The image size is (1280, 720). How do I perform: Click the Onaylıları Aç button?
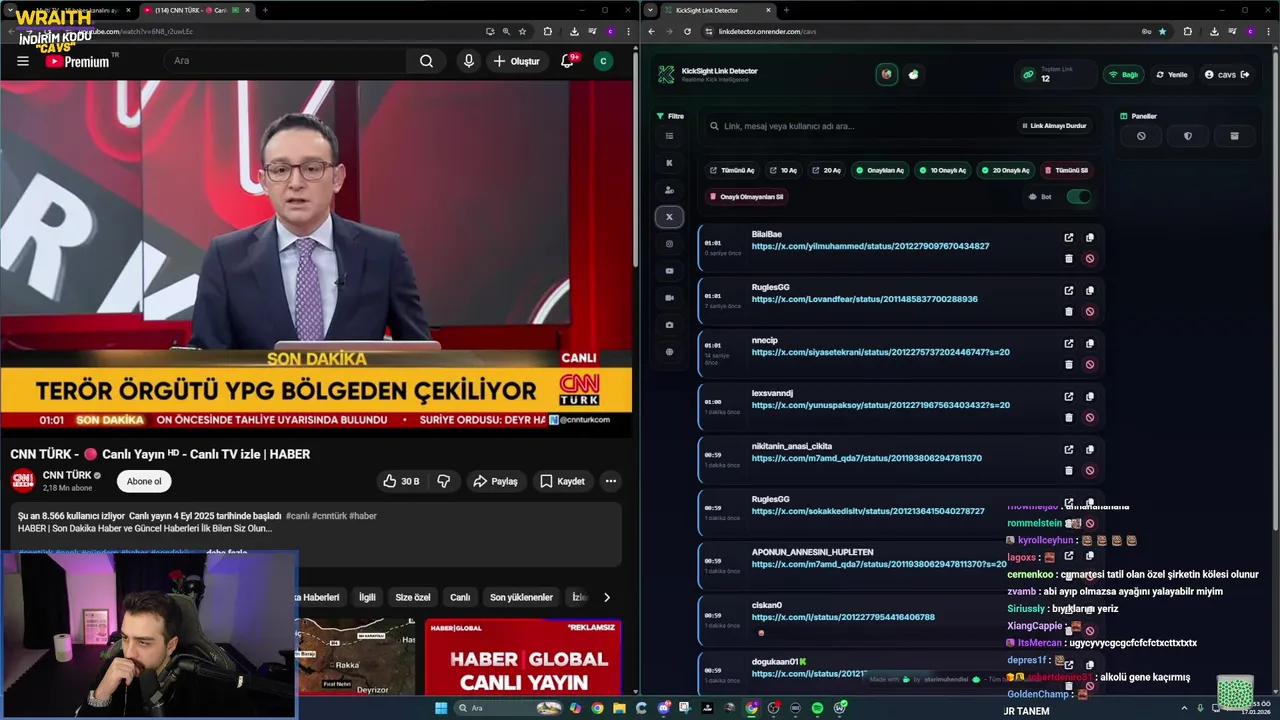tap(880, 170)
